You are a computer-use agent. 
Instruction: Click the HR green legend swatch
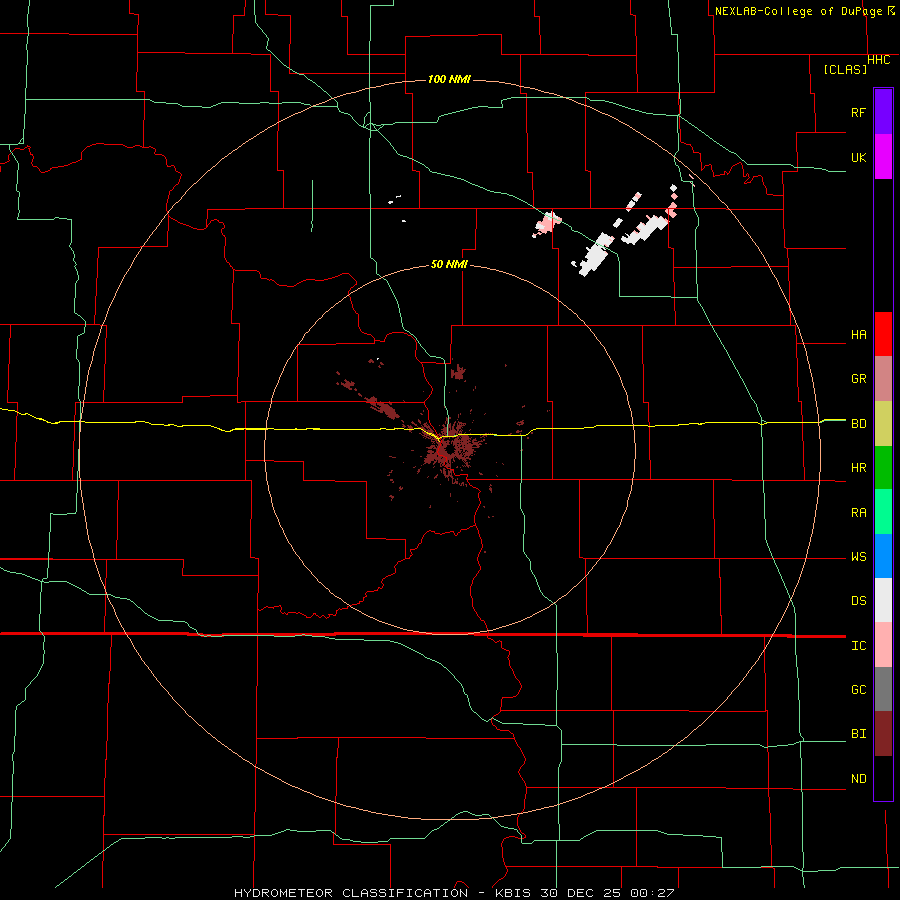pyautogui.click(x=883, y=467)
